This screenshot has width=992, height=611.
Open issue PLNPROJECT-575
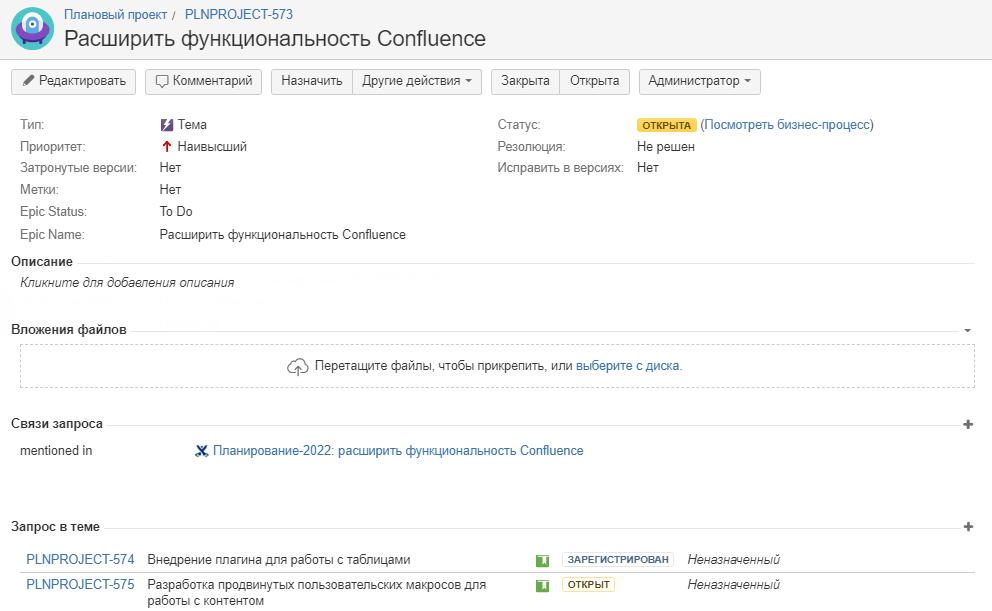80,585
